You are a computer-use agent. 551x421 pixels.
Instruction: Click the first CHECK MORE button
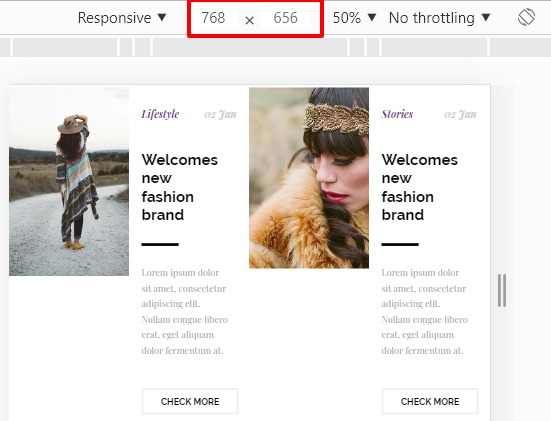(x=190, y=401)
